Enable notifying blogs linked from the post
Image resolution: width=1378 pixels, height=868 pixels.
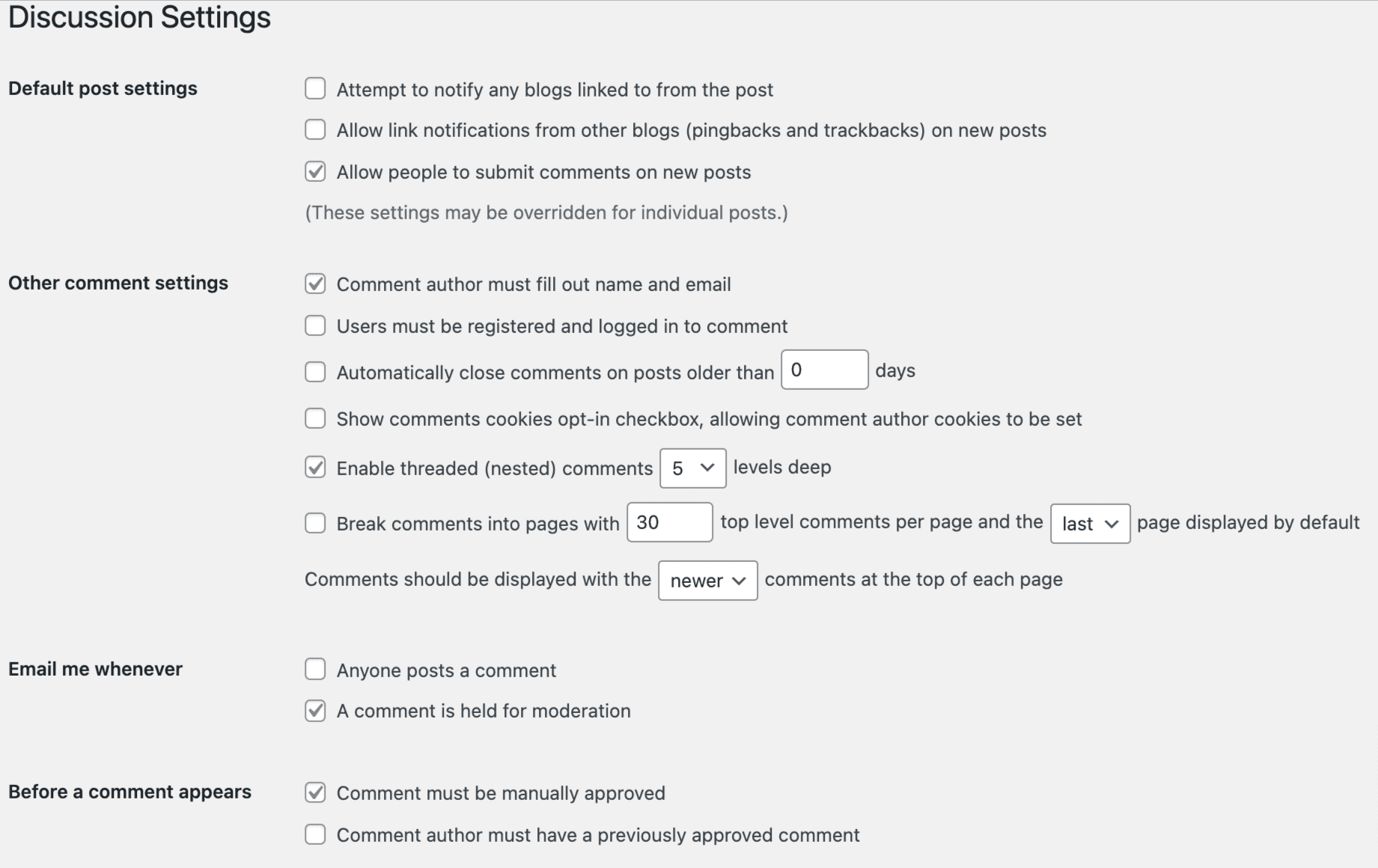tap(315, 88)
